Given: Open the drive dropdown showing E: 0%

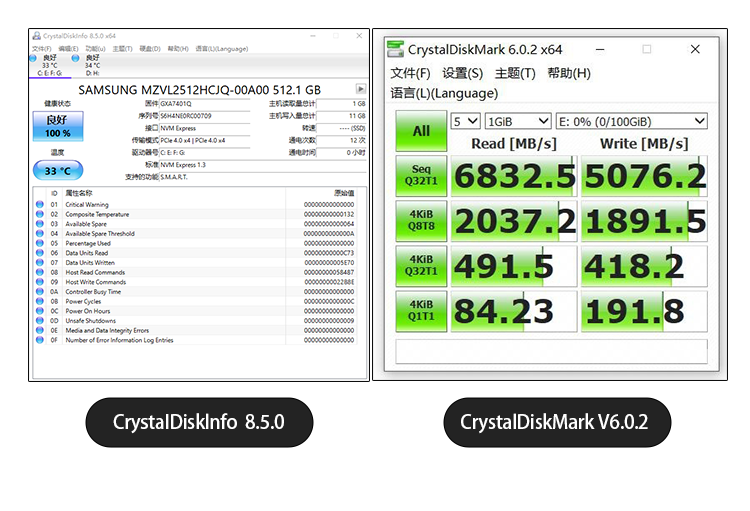Looking at the screenshot, I should pos(631,122).
